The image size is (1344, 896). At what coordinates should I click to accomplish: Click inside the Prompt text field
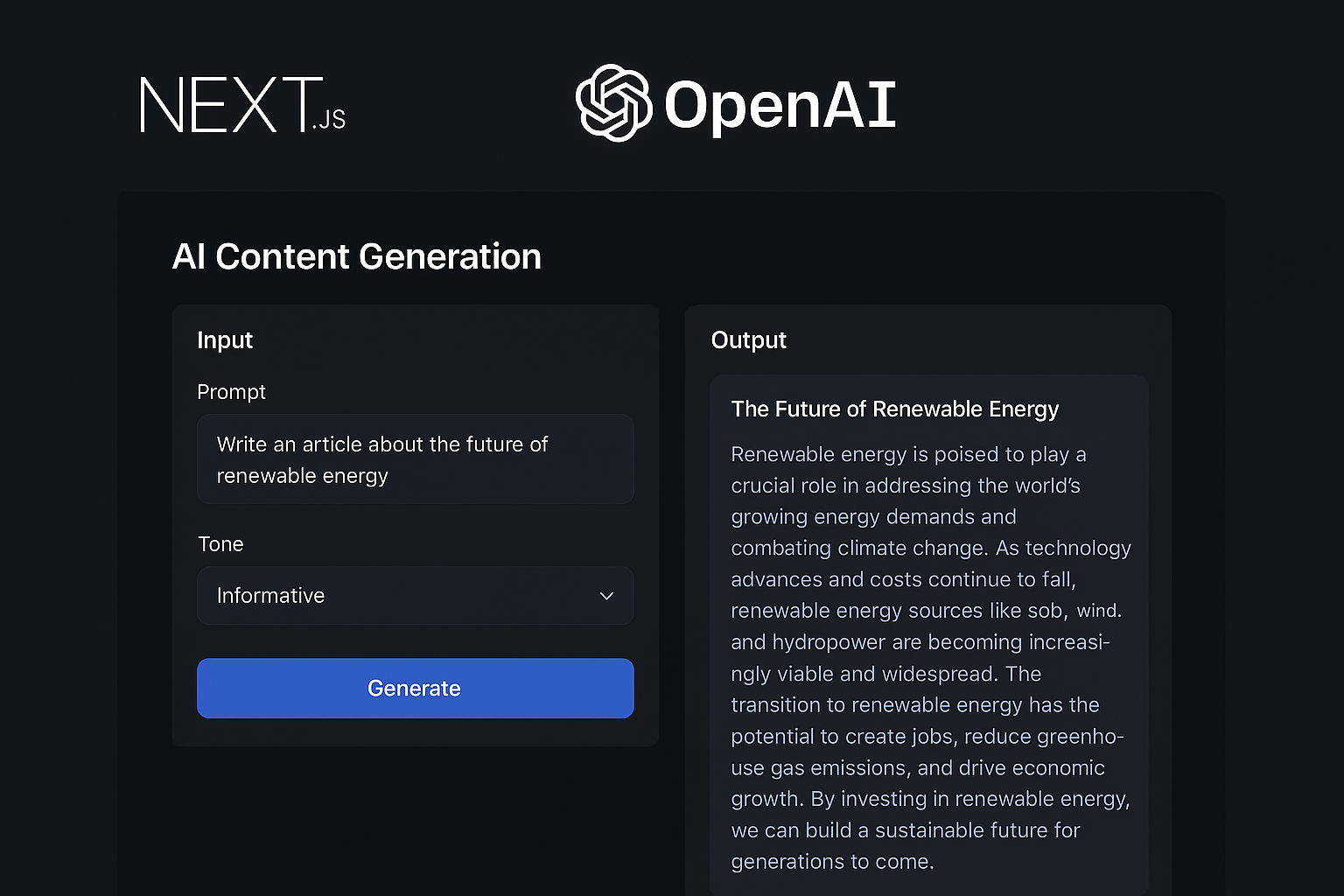click(415, 459)
